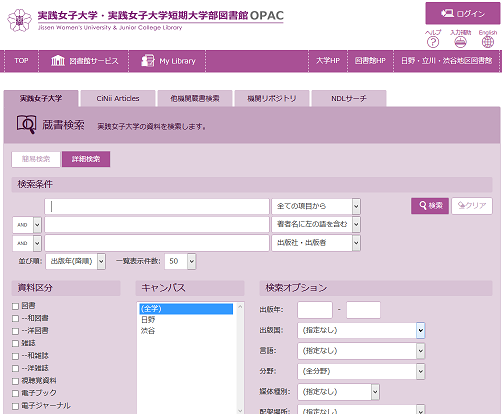This screenshot has height=416, width=502.
Task: Open the 出版社・出版者 field dropdown
Action: coord(316,243)
